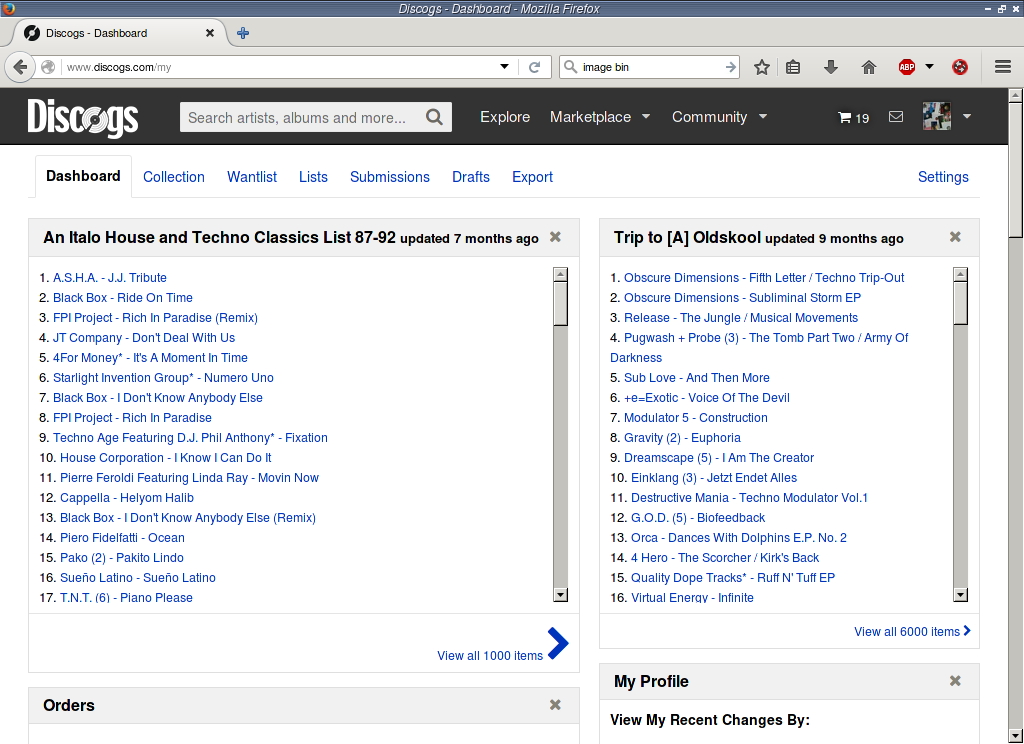The image size is (1024, 744).
Task: Click the Discogs logo in header
Action: (83, 118)
